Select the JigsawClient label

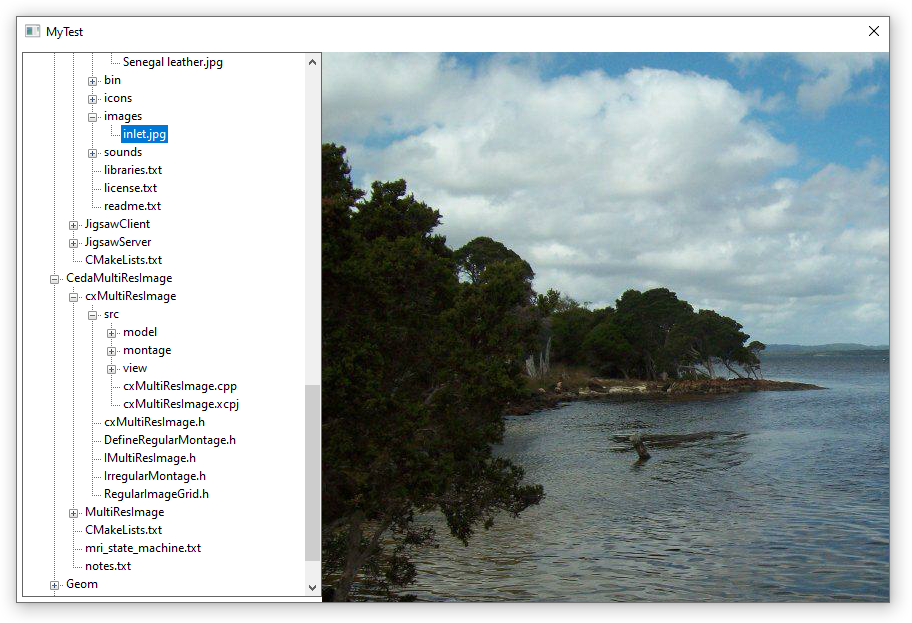point(117,224)
